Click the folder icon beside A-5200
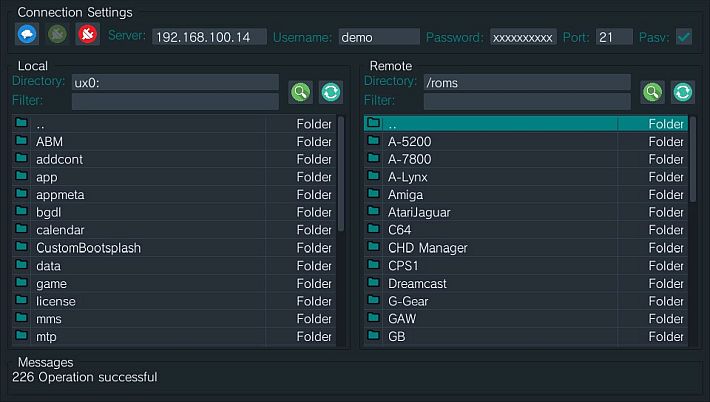Screen dimensions: 710x402 click(x=373, y=140)
